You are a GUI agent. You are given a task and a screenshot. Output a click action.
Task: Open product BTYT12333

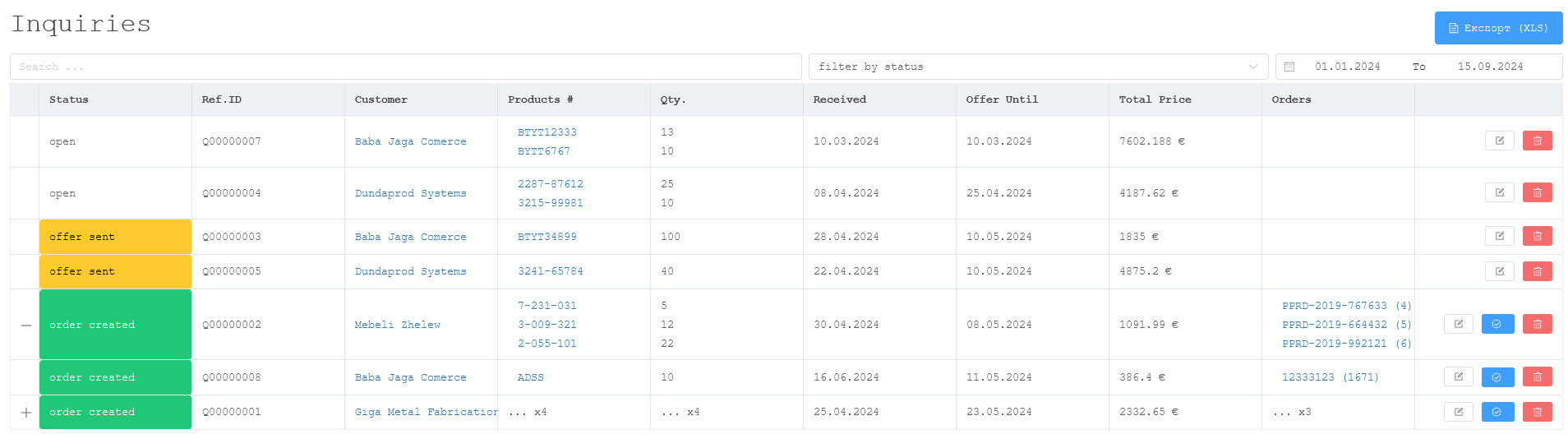click(x=546, y=132)
